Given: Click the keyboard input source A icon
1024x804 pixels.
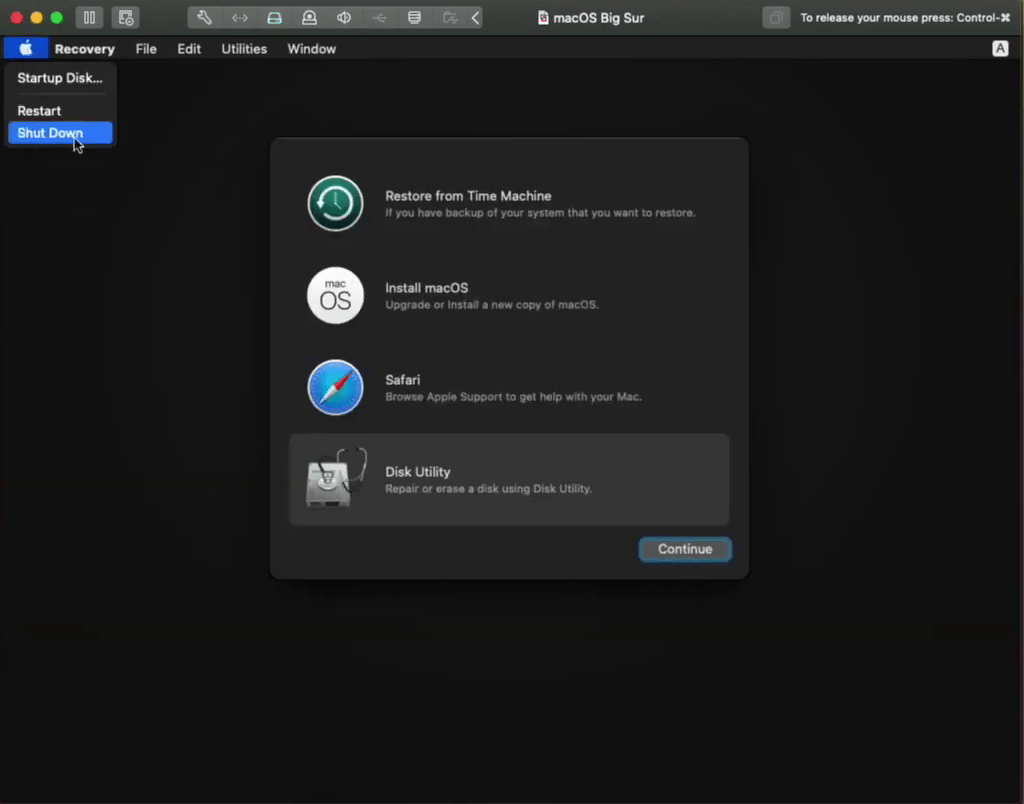Looking at the screenshot, I should [1000, 48].
